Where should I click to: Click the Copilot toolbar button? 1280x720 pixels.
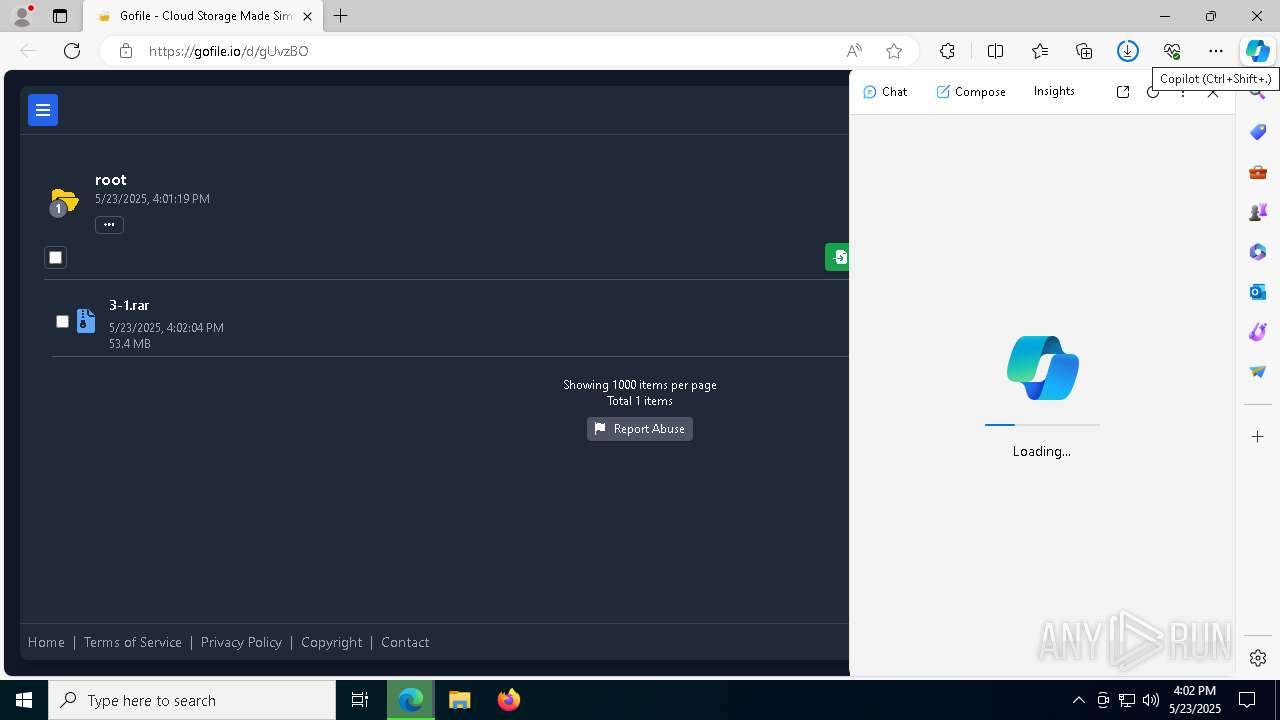coord(1257,51)
